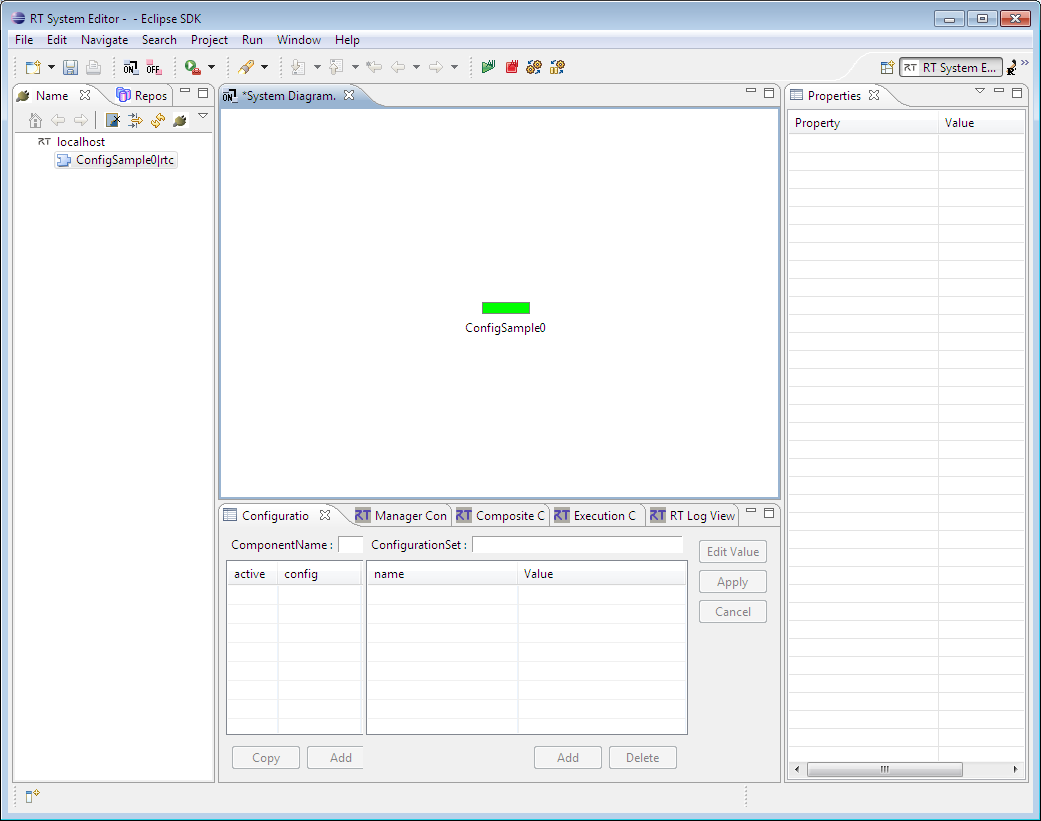
Task: Open next annotation dropdown arrow
Action: point(317,67)
